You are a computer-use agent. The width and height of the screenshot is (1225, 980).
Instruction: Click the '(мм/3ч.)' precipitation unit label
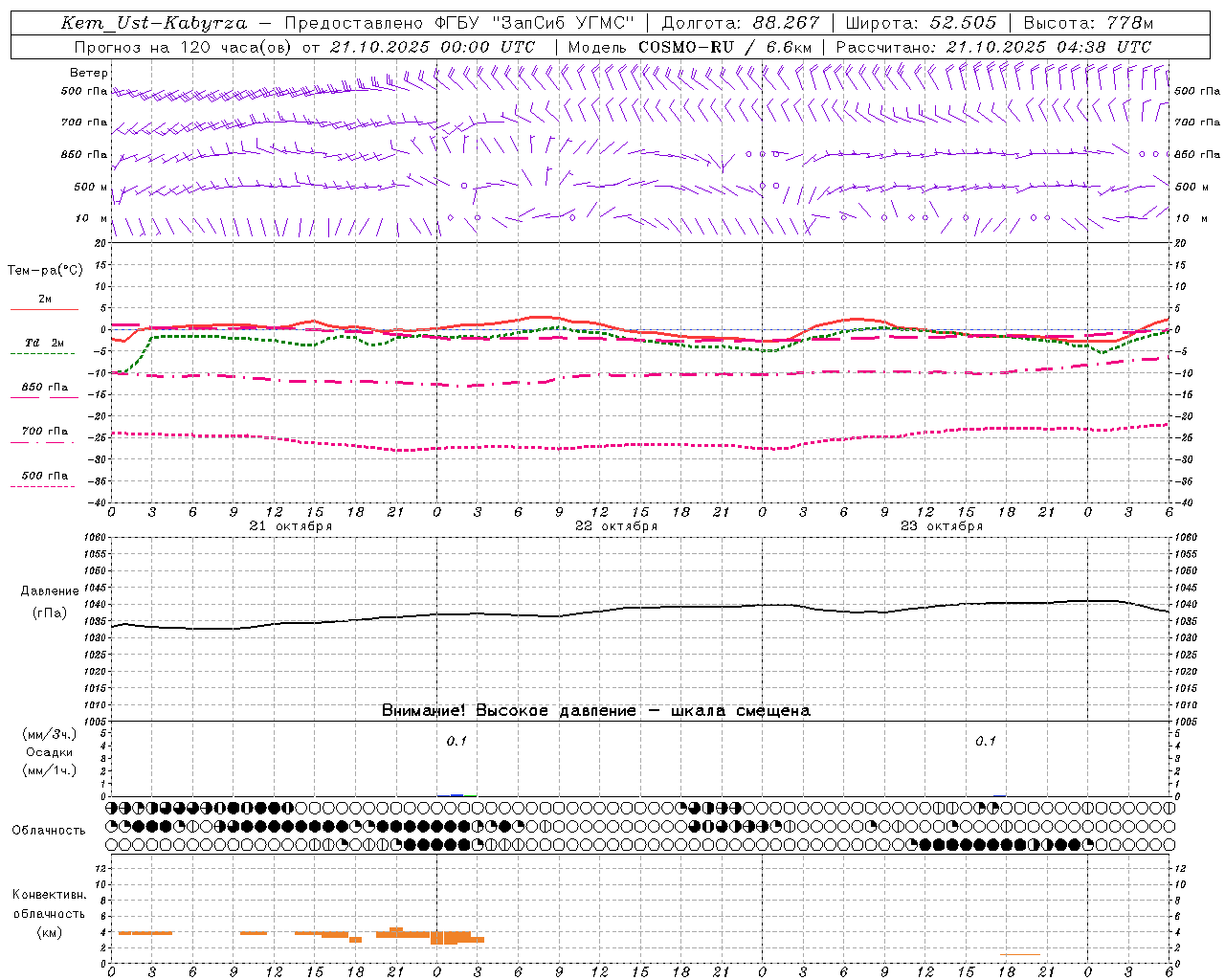coord(49,734)
